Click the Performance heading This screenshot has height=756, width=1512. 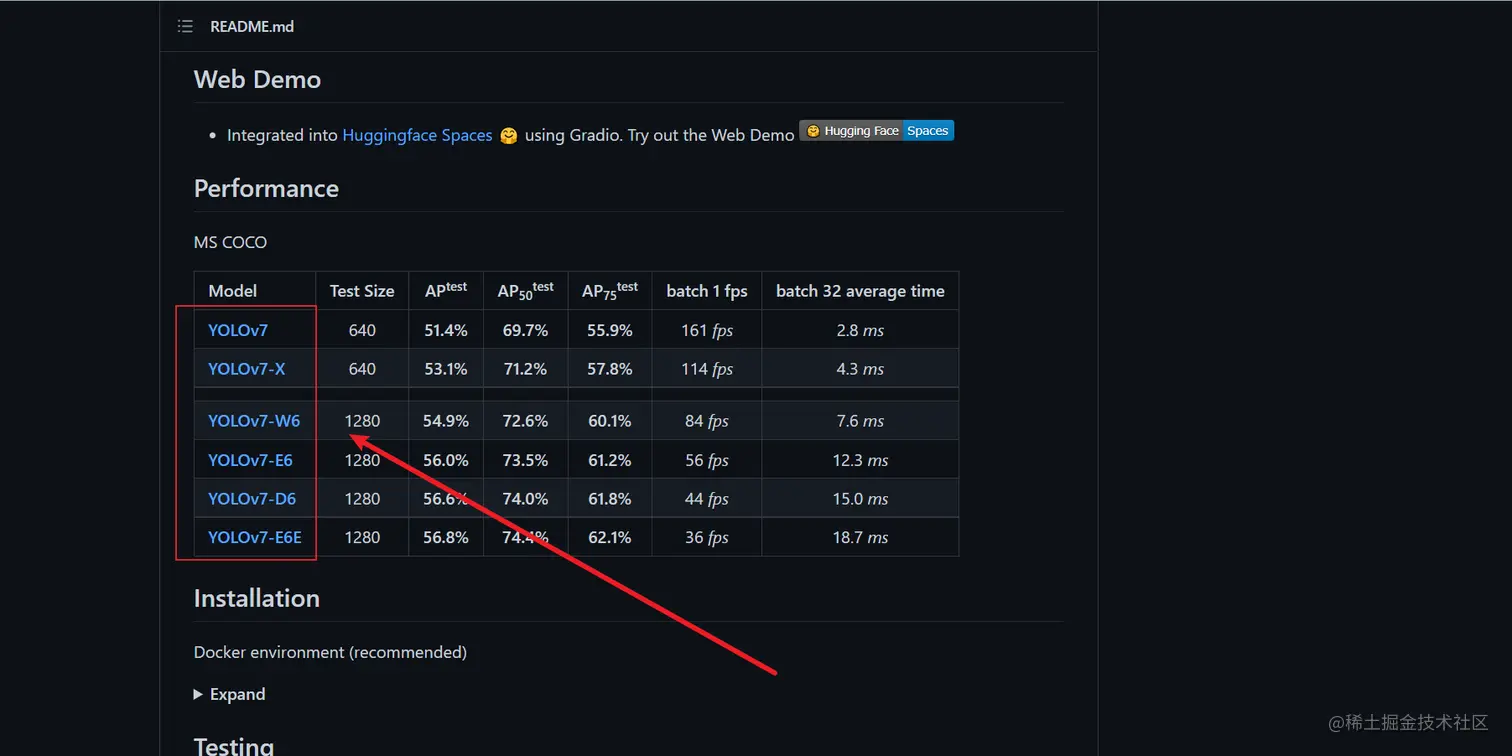[x=266, y=188]
